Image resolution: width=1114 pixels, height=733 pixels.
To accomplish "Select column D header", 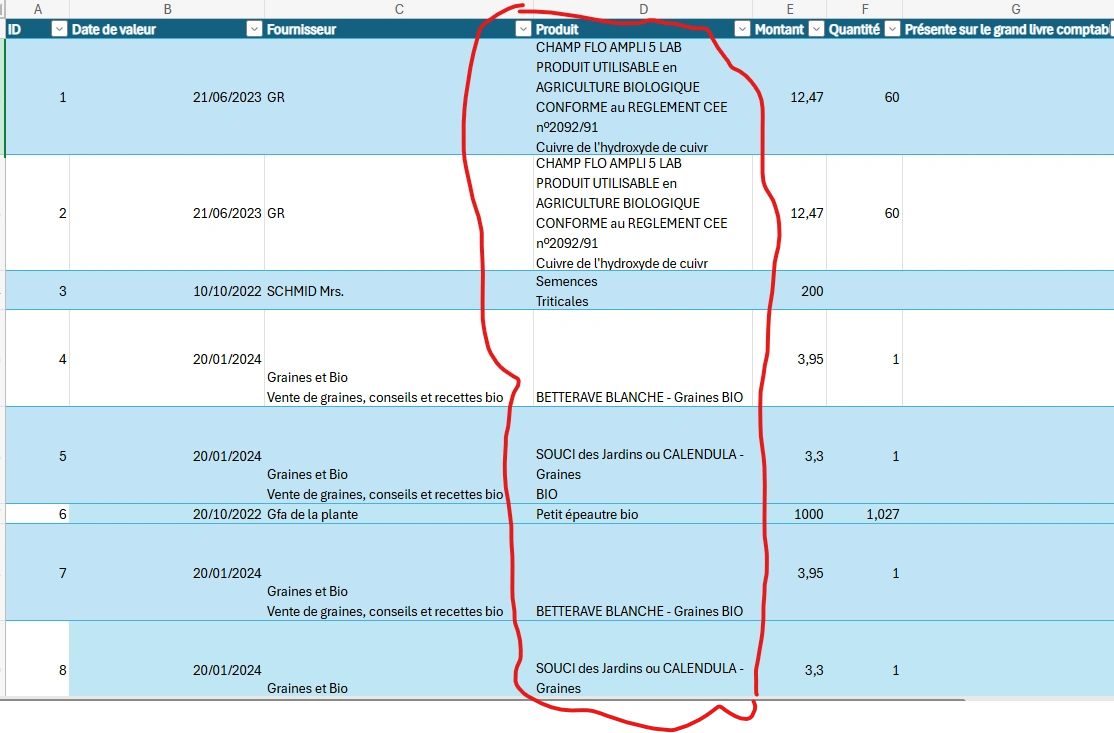I will point(643,9).
